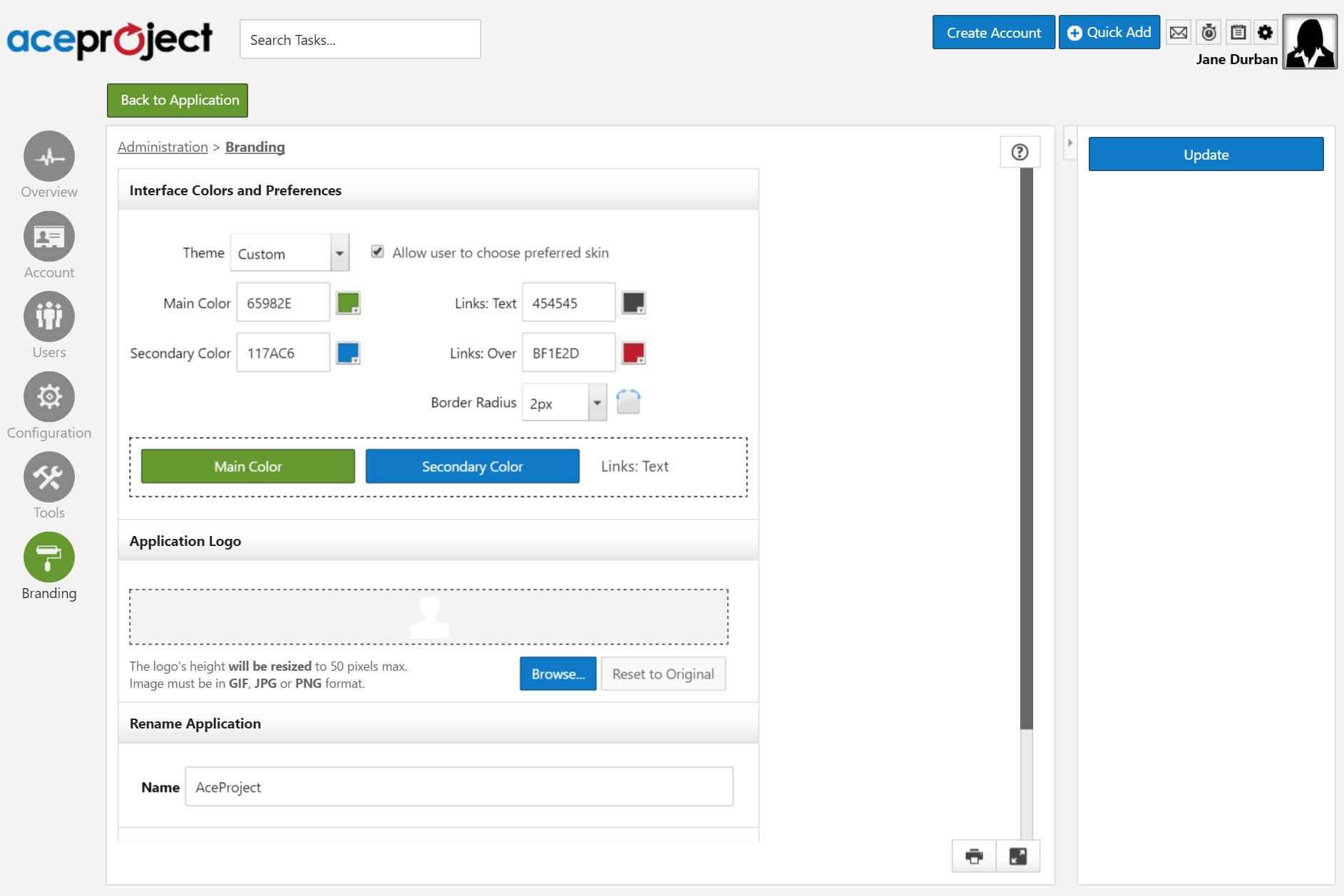The image size is (1344, 896).
Task: Open the Secondary Color picker dropdown
Action: 349,351
